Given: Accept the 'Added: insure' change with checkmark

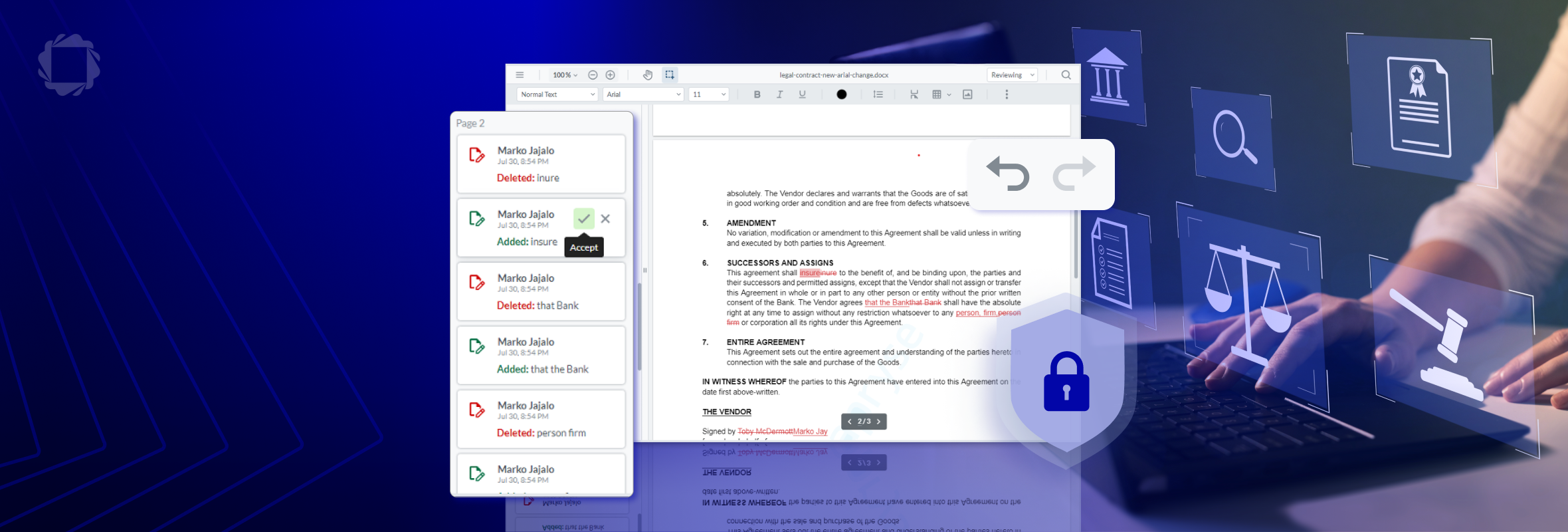Looking at the screenshot, I should click(x=584, y=218).
